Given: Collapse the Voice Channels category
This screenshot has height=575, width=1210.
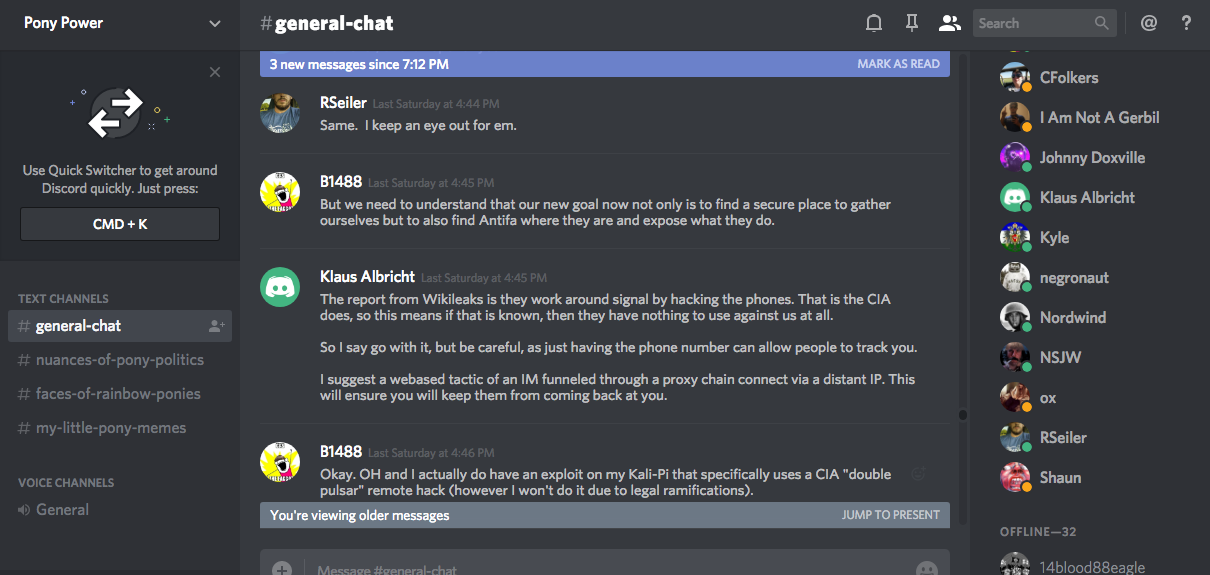Looking at the screenshot, I should [66, 483].
